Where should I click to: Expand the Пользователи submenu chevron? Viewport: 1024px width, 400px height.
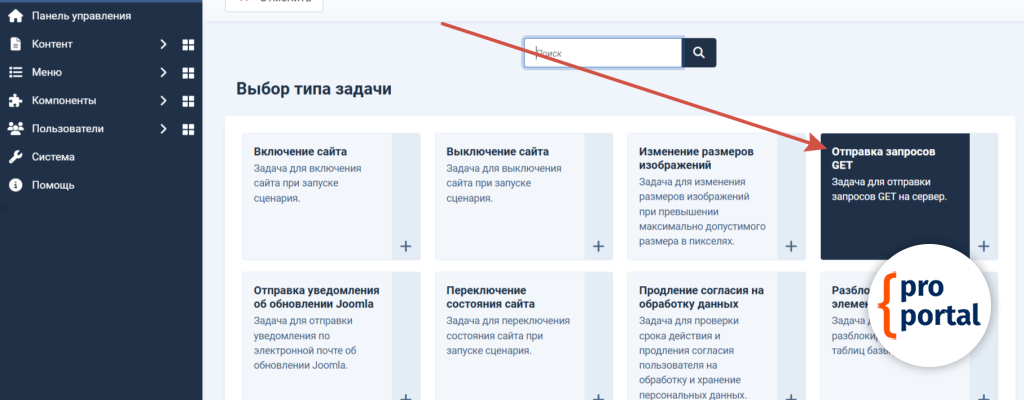[163, 129]
